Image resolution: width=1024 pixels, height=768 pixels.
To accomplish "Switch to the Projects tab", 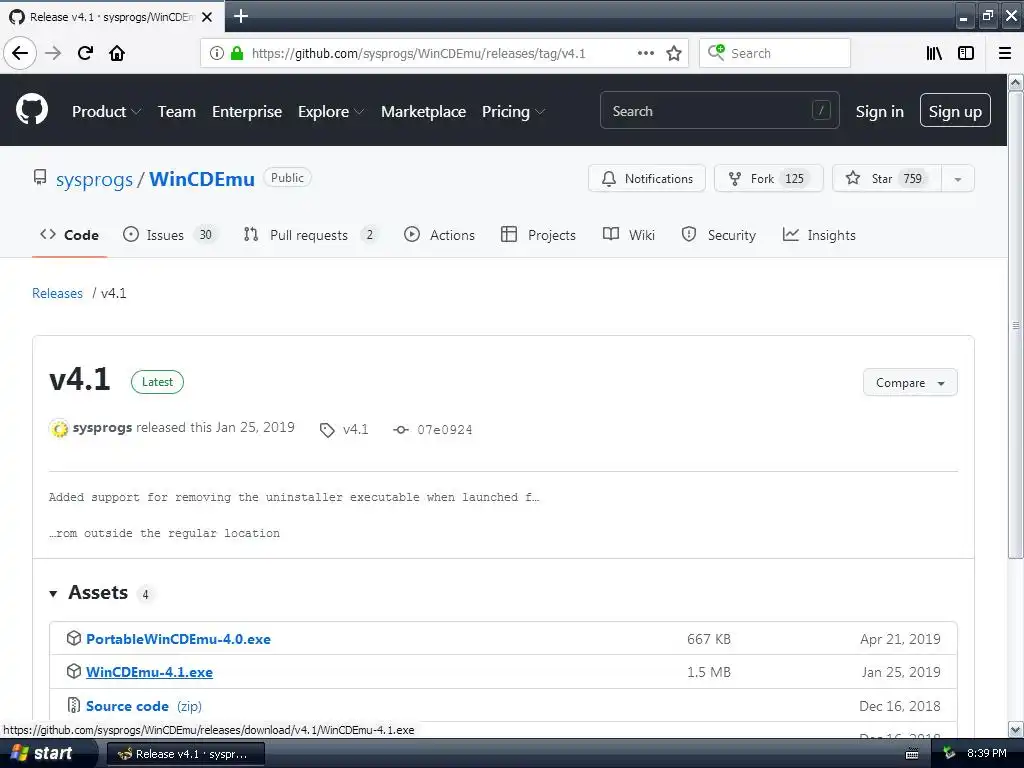I will [538, 235].
